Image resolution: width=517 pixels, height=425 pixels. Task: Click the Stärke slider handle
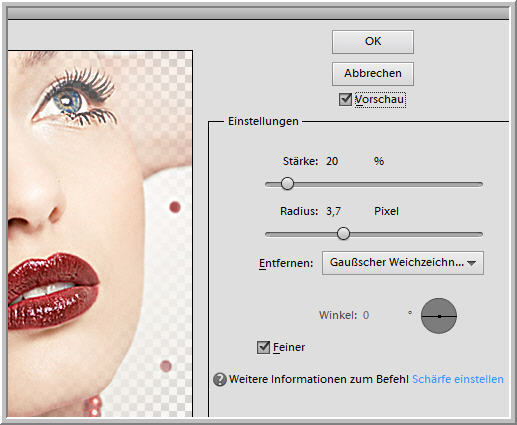click(287, 184)
